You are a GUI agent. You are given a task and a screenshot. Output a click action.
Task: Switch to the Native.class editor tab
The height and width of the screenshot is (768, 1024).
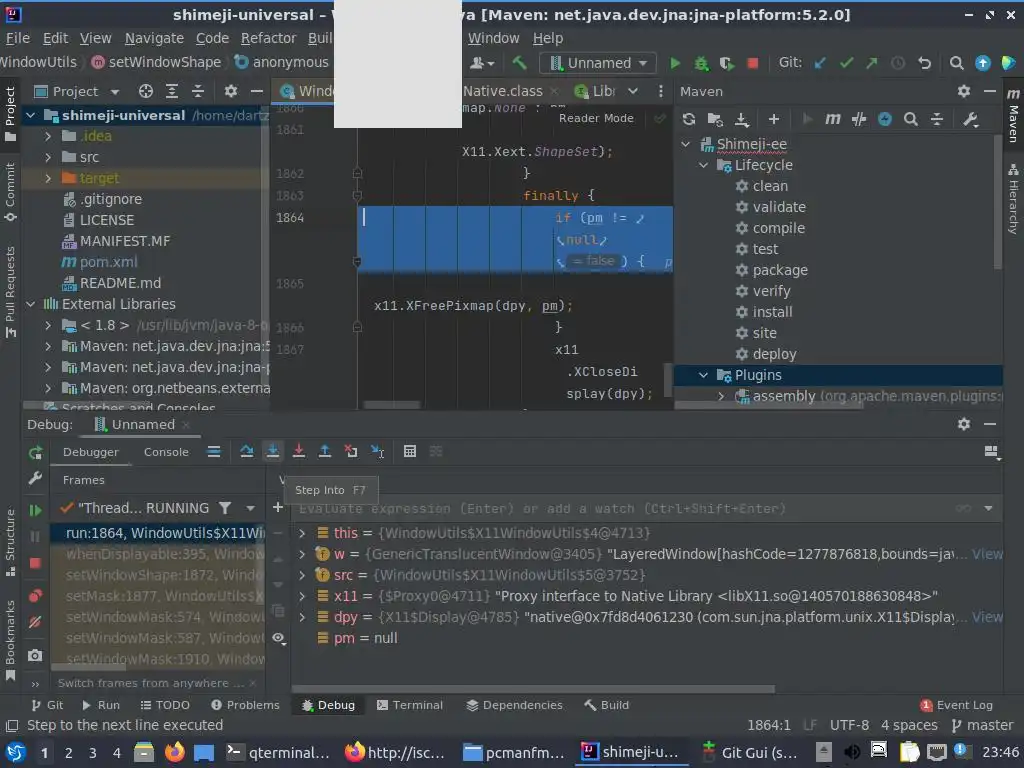(x=503, y=91)
